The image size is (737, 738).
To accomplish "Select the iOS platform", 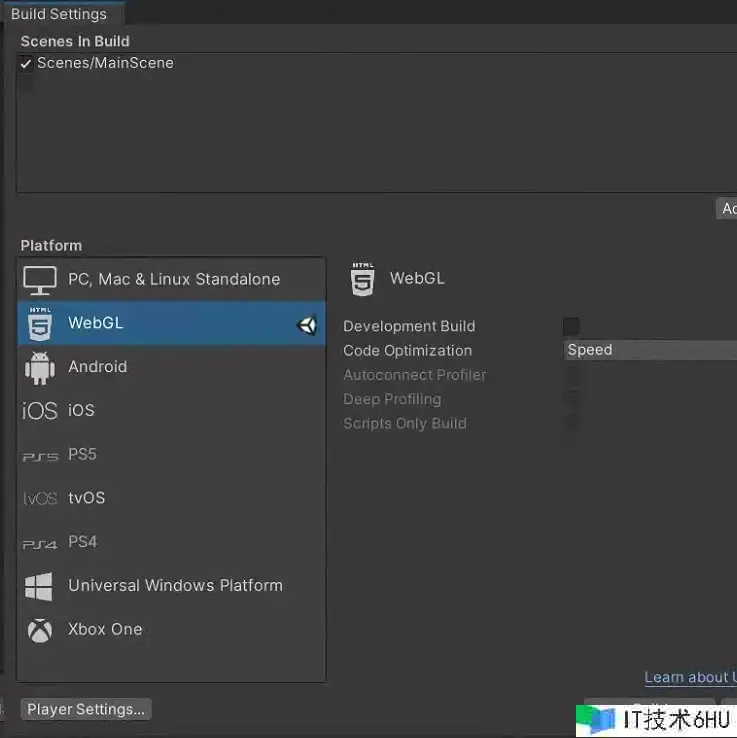I will pyautogui.click(x=171, y=411).
